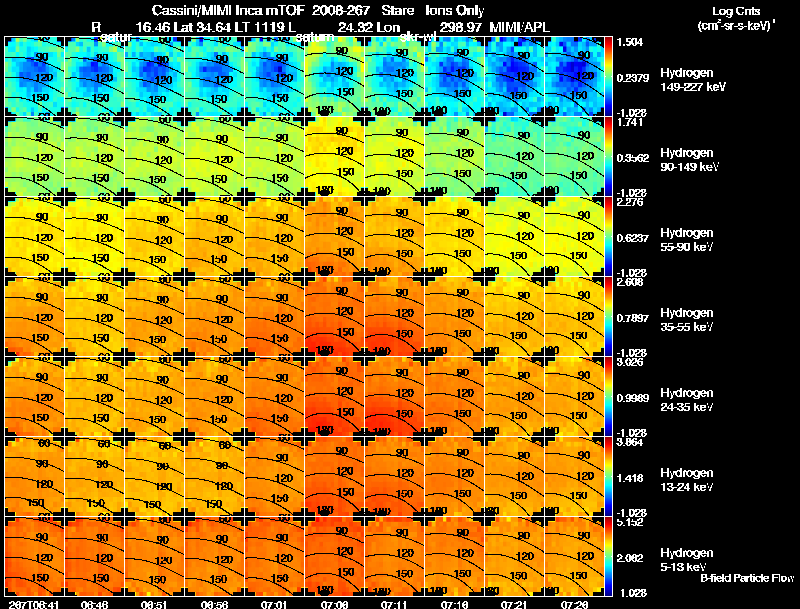Open the 55-90 keV image panel at 06:51

click(154, 236)
